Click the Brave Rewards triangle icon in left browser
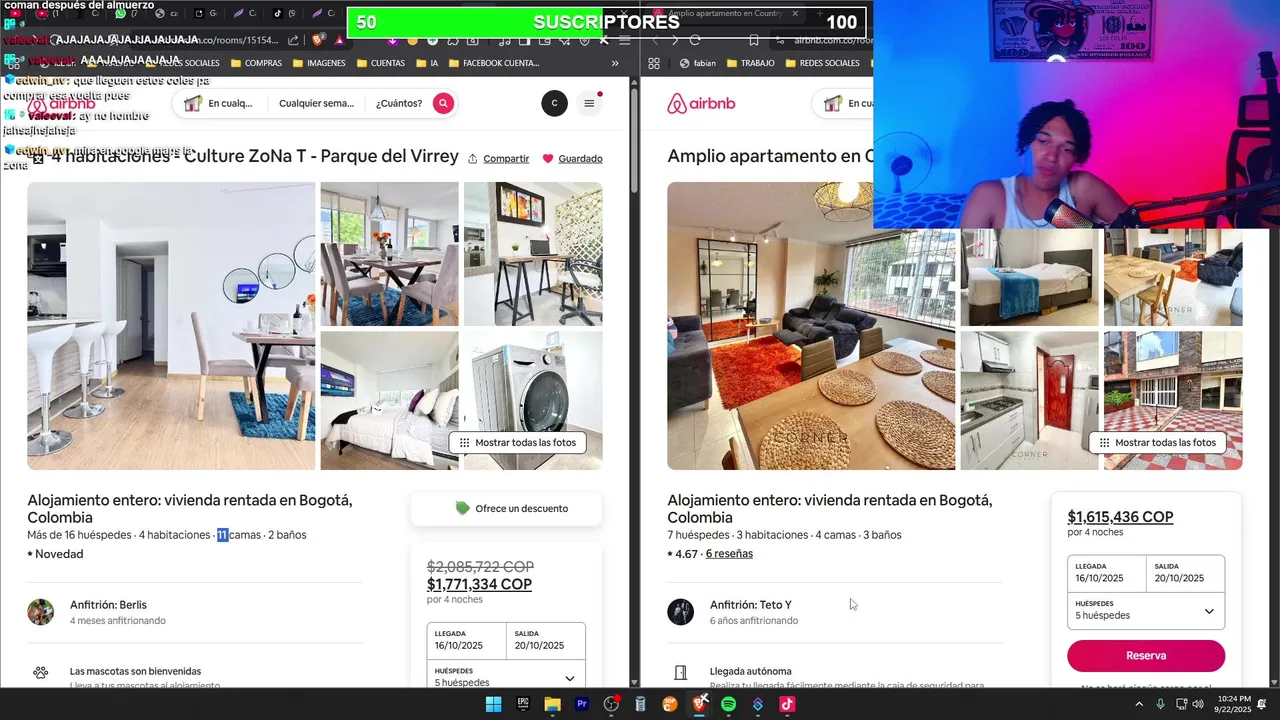Image resolution: width=1280 pixels, height=720 pixels. [x=339, y=40]
